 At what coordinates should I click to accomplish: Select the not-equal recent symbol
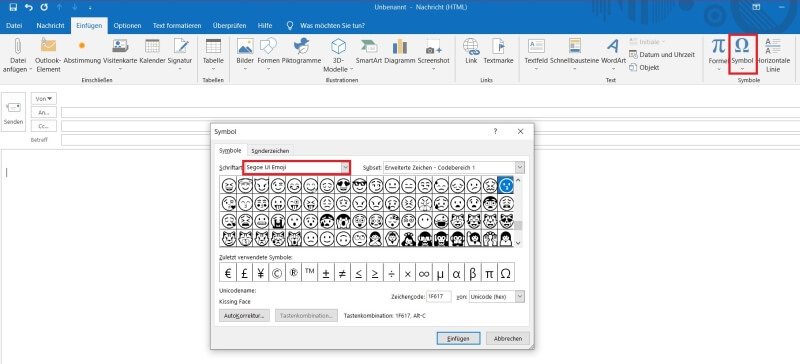(342, 273)
